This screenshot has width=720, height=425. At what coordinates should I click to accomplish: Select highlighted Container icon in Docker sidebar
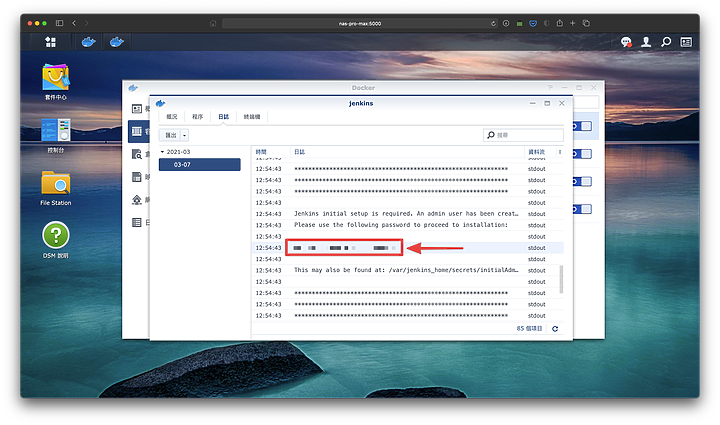(137, 132)
